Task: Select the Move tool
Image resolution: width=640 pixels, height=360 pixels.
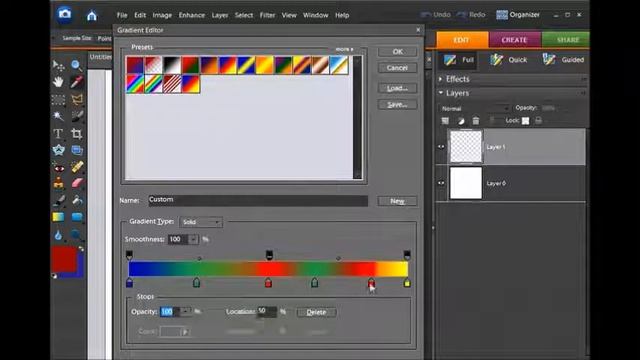Action: tap(58, 65)
